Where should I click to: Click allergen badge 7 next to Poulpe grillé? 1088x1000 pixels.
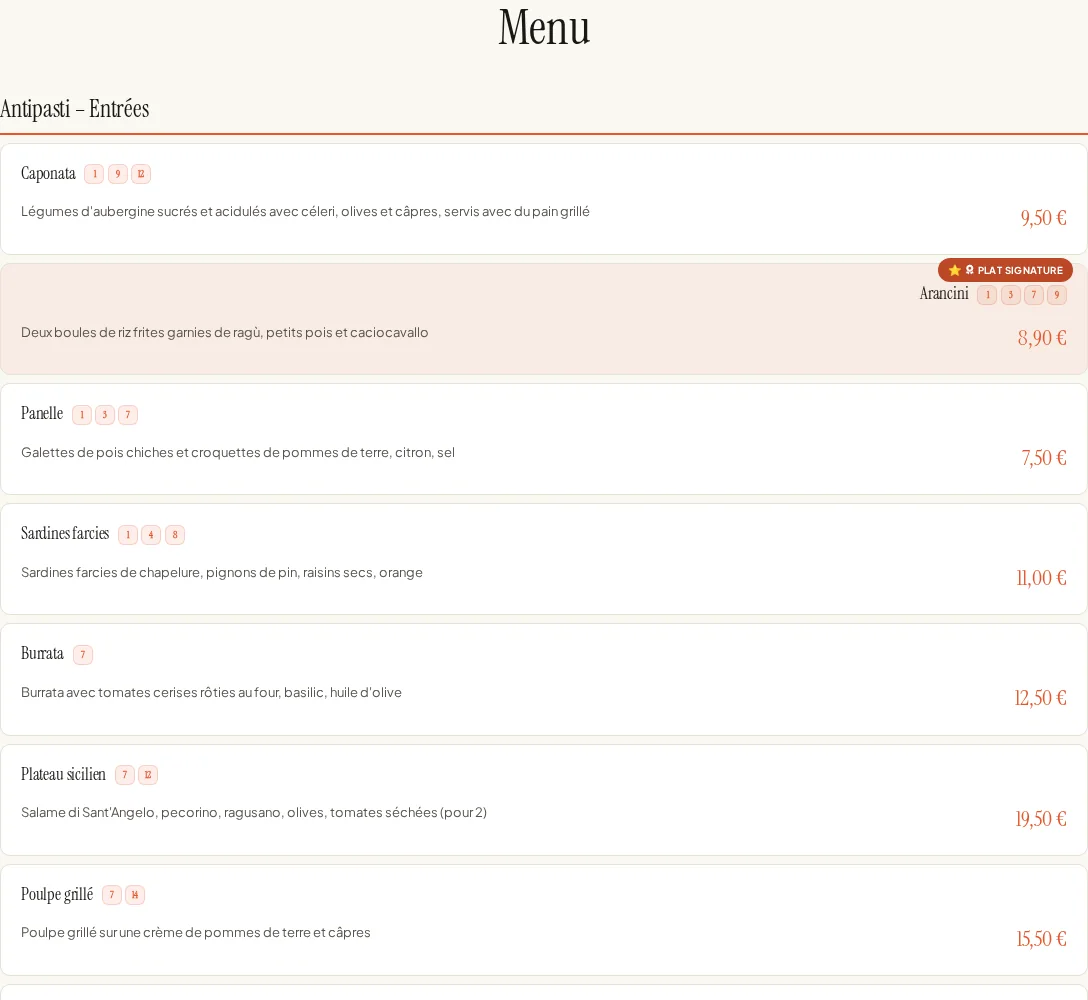point(112,895)
